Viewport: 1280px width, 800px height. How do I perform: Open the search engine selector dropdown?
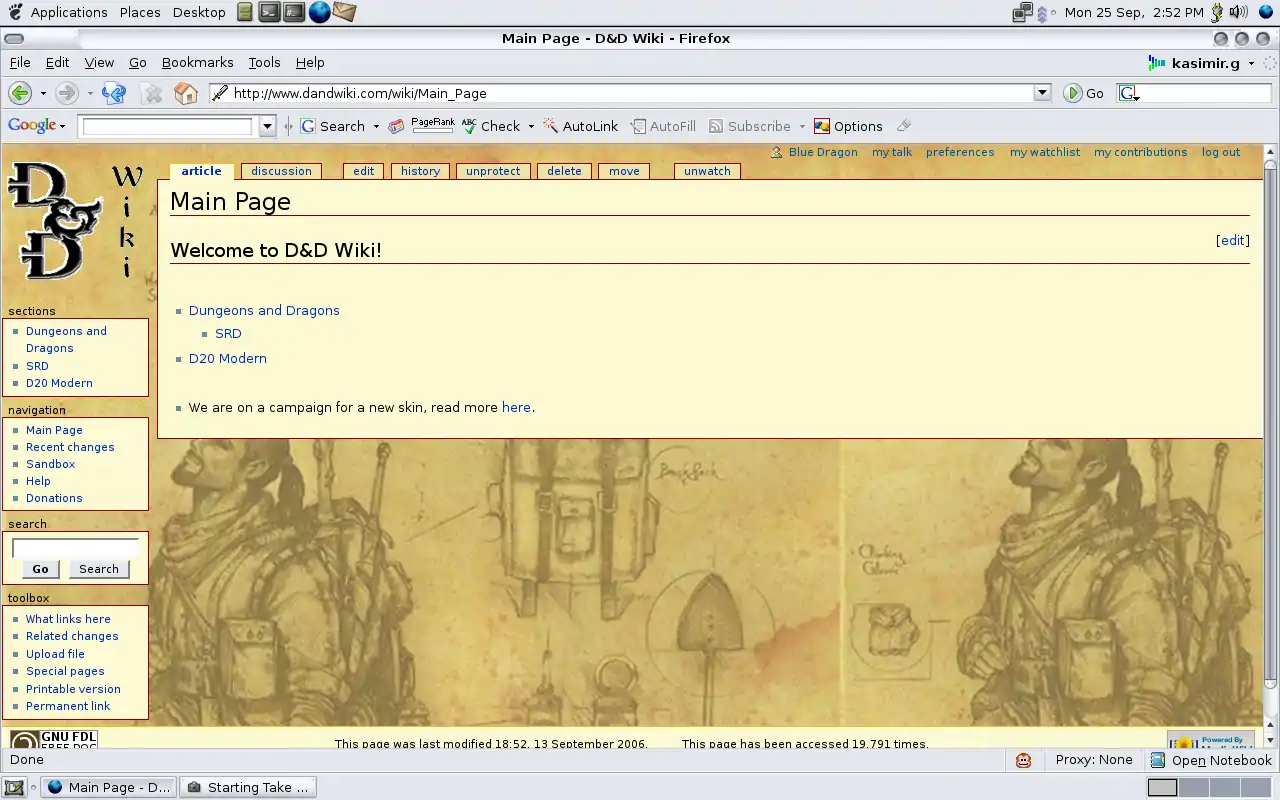click(x=1129, y=93)
